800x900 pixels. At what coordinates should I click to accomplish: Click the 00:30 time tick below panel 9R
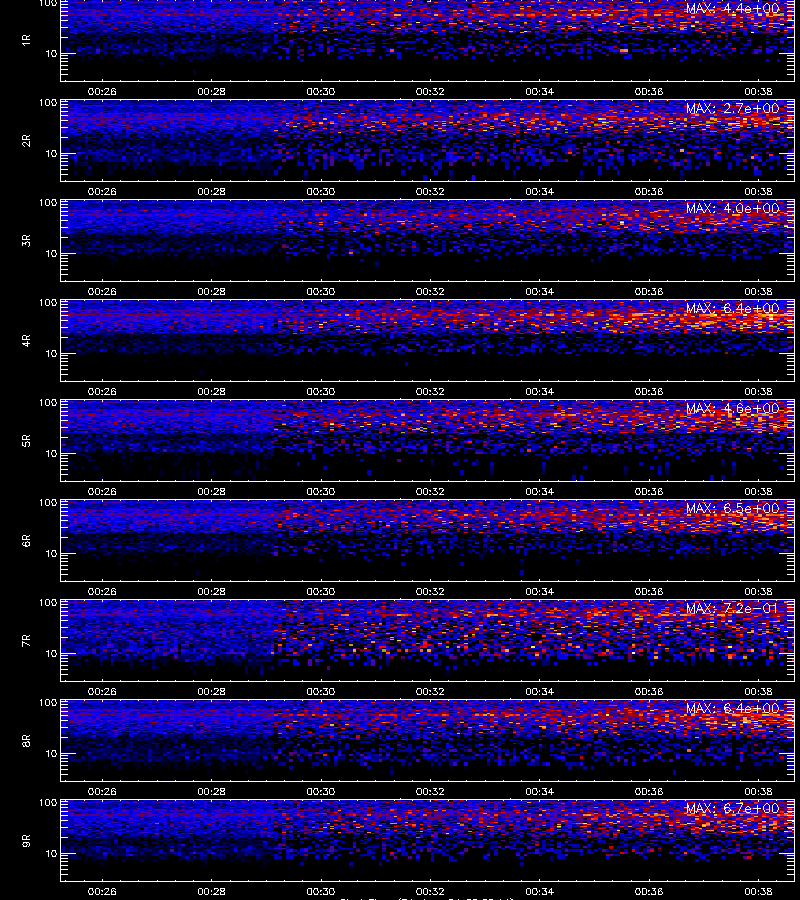pos(320,891)
